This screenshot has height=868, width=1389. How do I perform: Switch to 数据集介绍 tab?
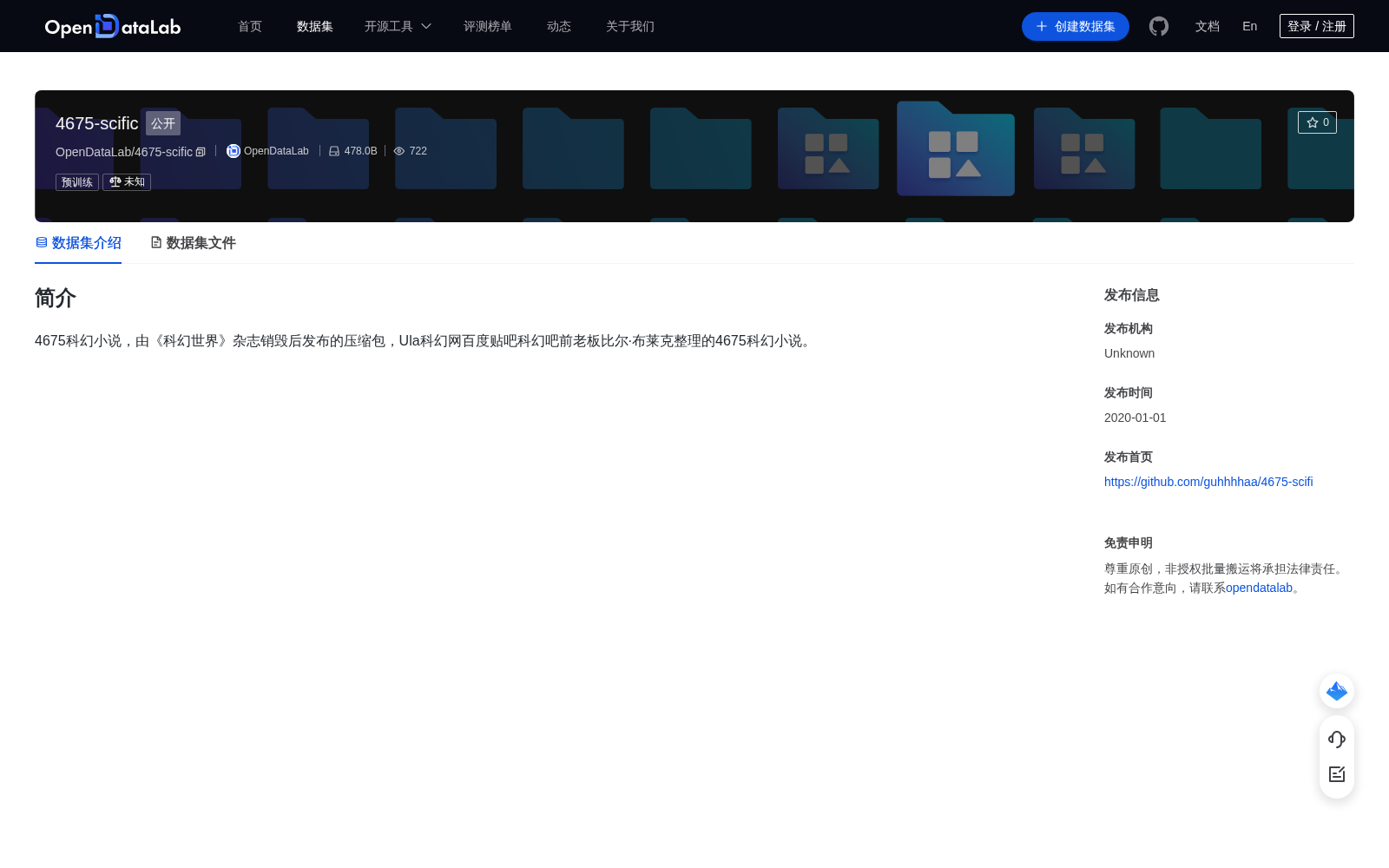pyautogui.click(x=78, y=243)
